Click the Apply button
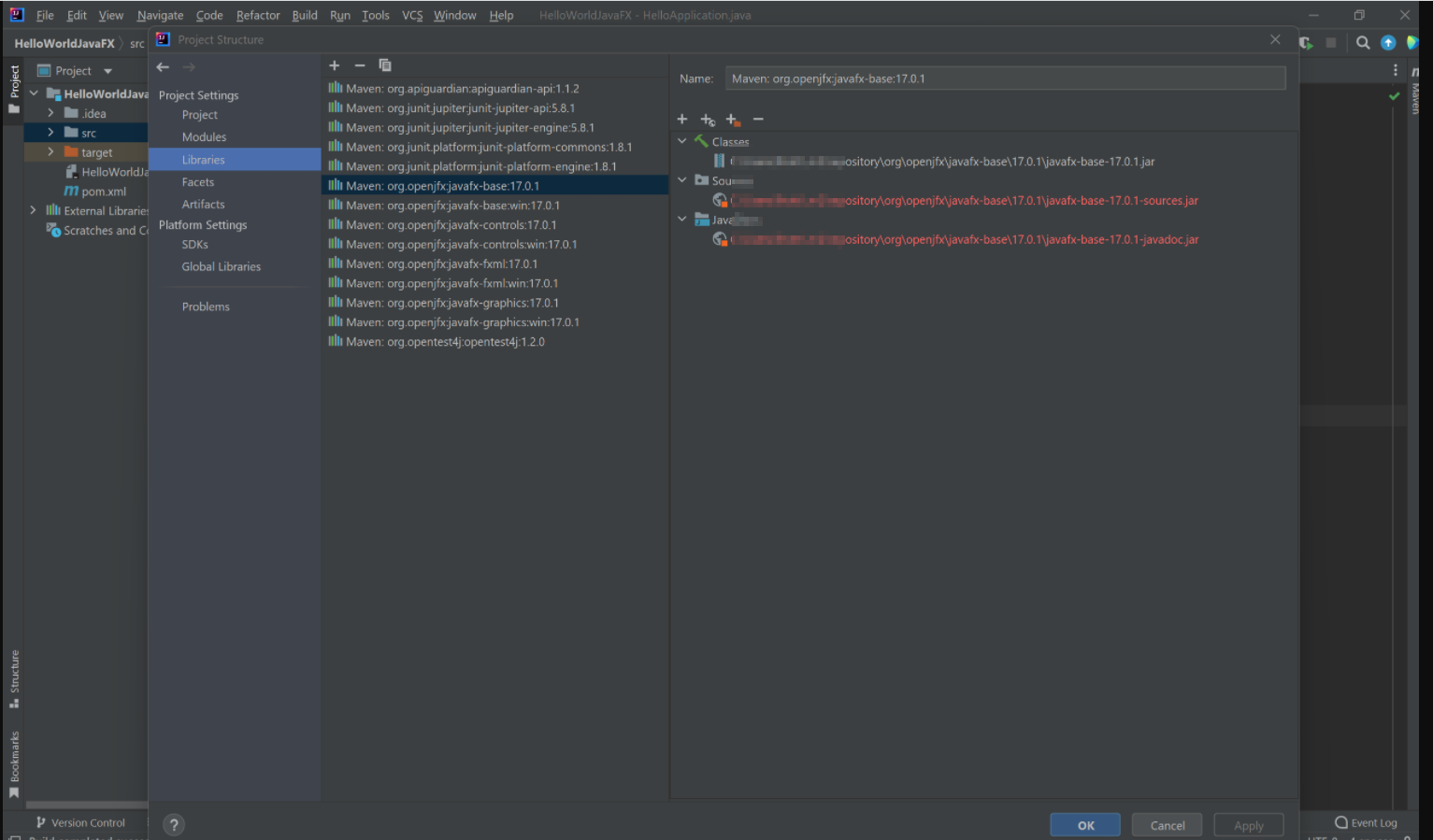Viewport: 1433px width, 840px height. coord(1249,825)
